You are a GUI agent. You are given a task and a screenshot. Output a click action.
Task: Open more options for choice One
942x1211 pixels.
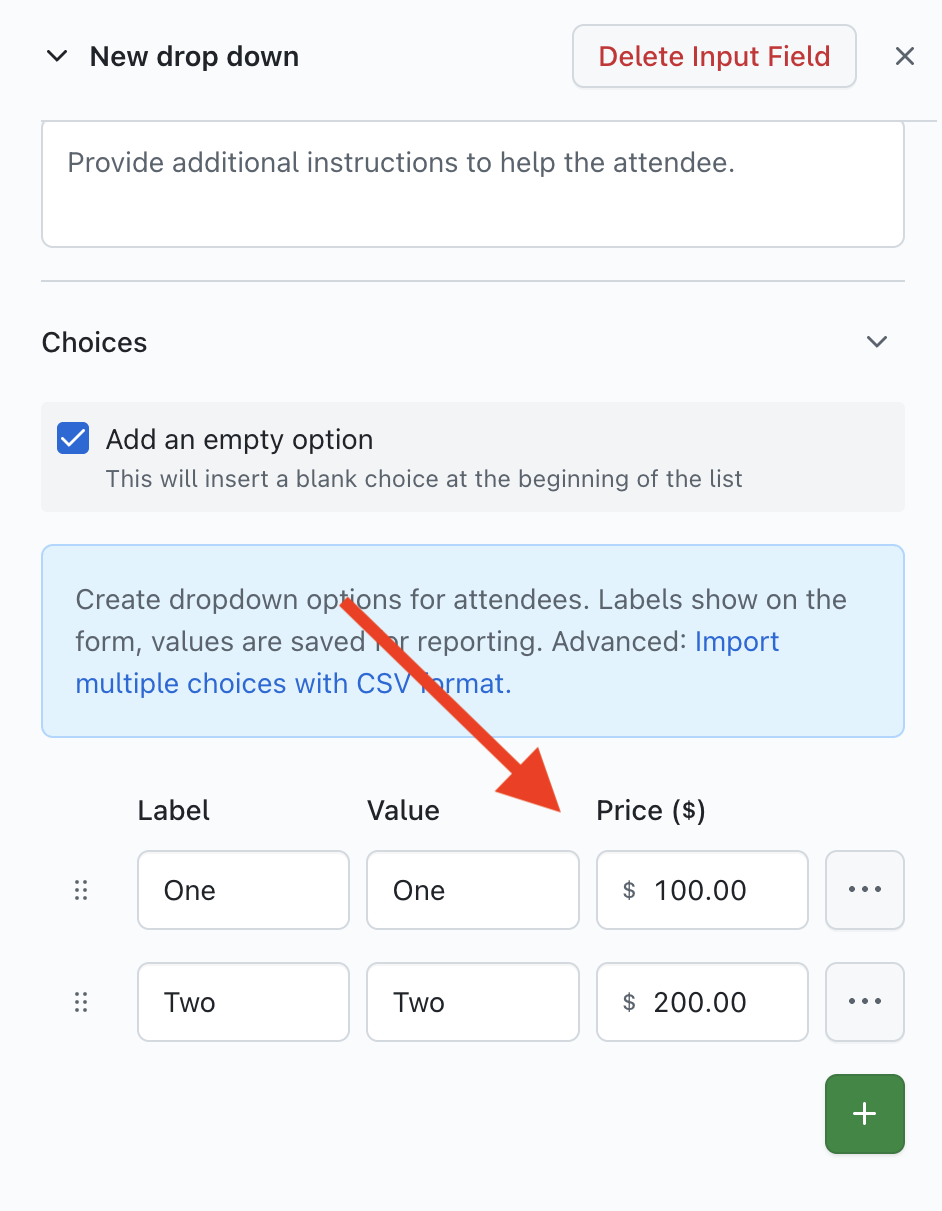(x=864, y=890)
